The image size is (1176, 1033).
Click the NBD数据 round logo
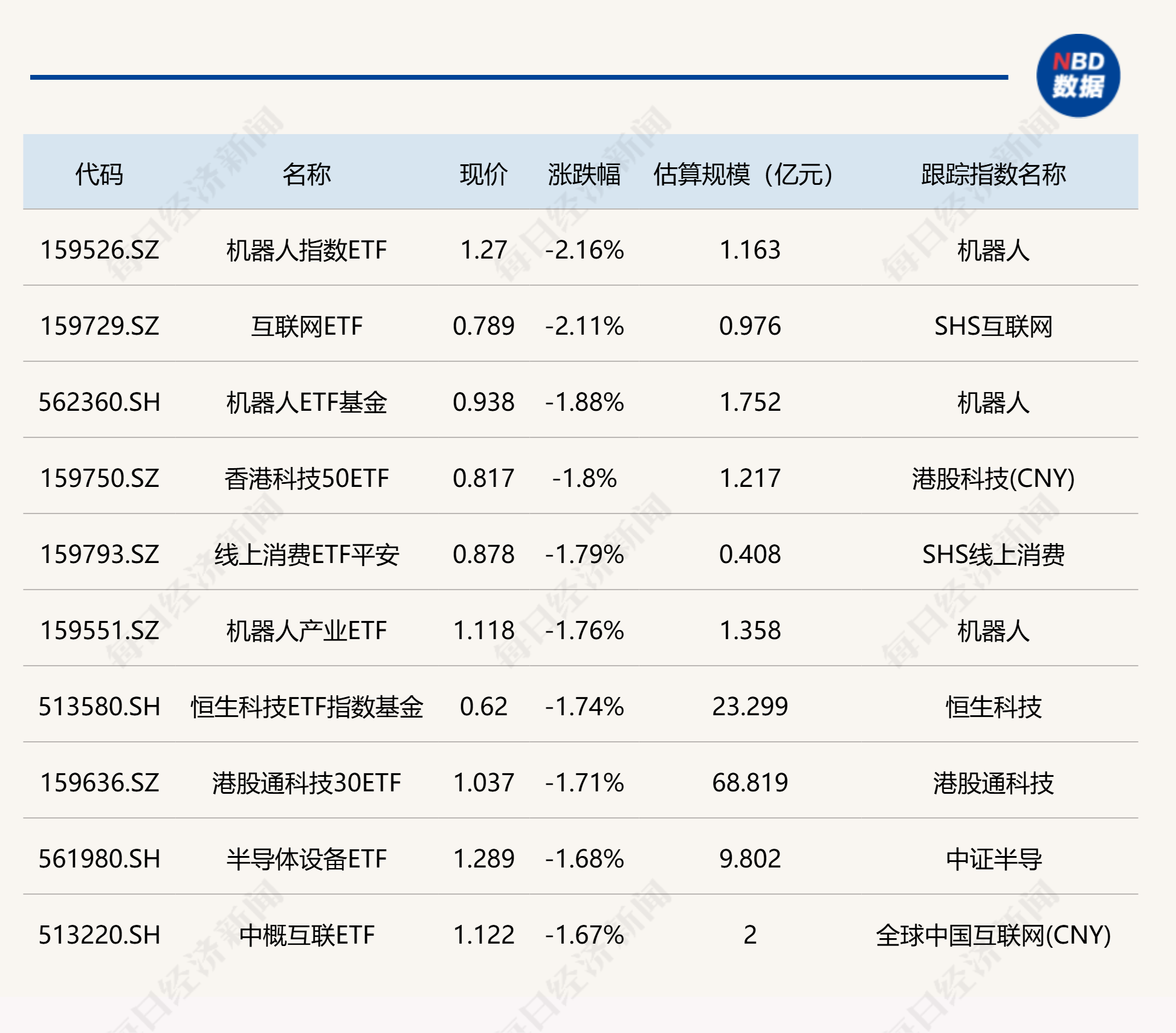click(1077, 76)
